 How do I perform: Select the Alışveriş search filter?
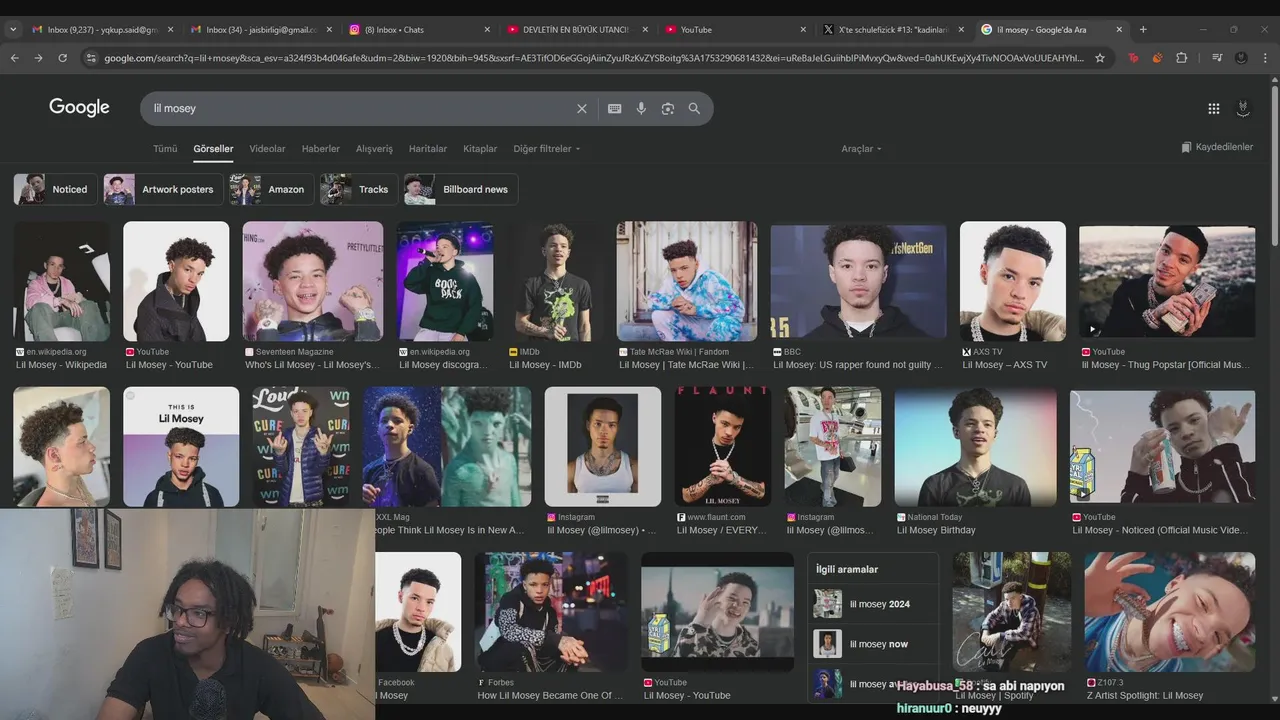click(x=374, y=149)
